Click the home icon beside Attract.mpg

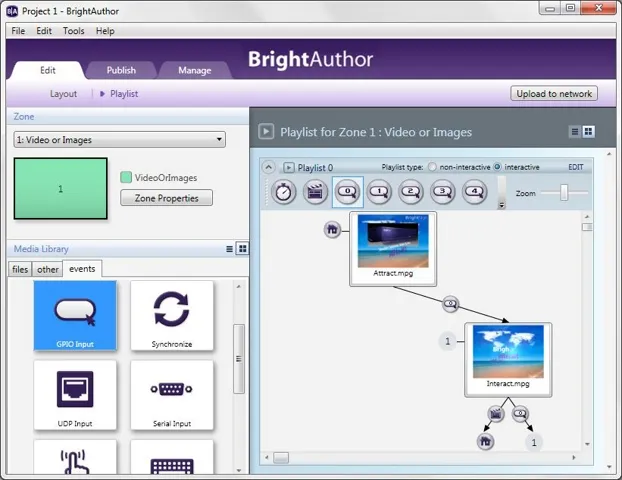click(332, 229)
